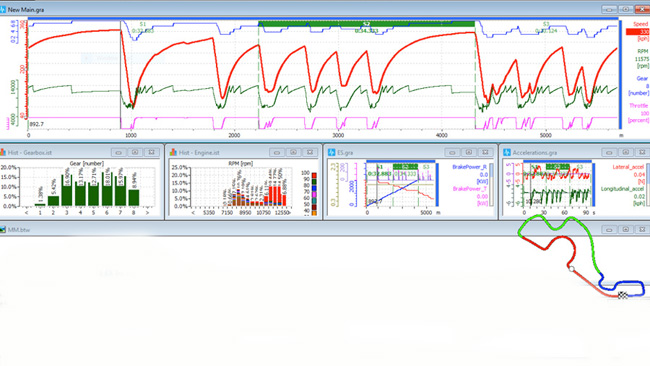Click the white position marker on track map
The width and height of the screenshot is (650, 366).
point(572,269)
